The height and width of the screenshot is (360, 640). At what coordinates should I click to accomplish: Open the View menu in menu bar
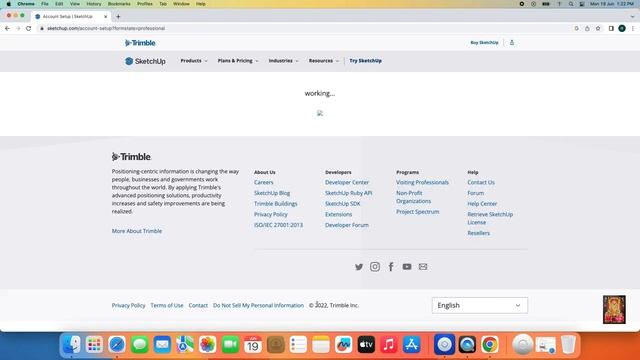click(x=75, y=4)
